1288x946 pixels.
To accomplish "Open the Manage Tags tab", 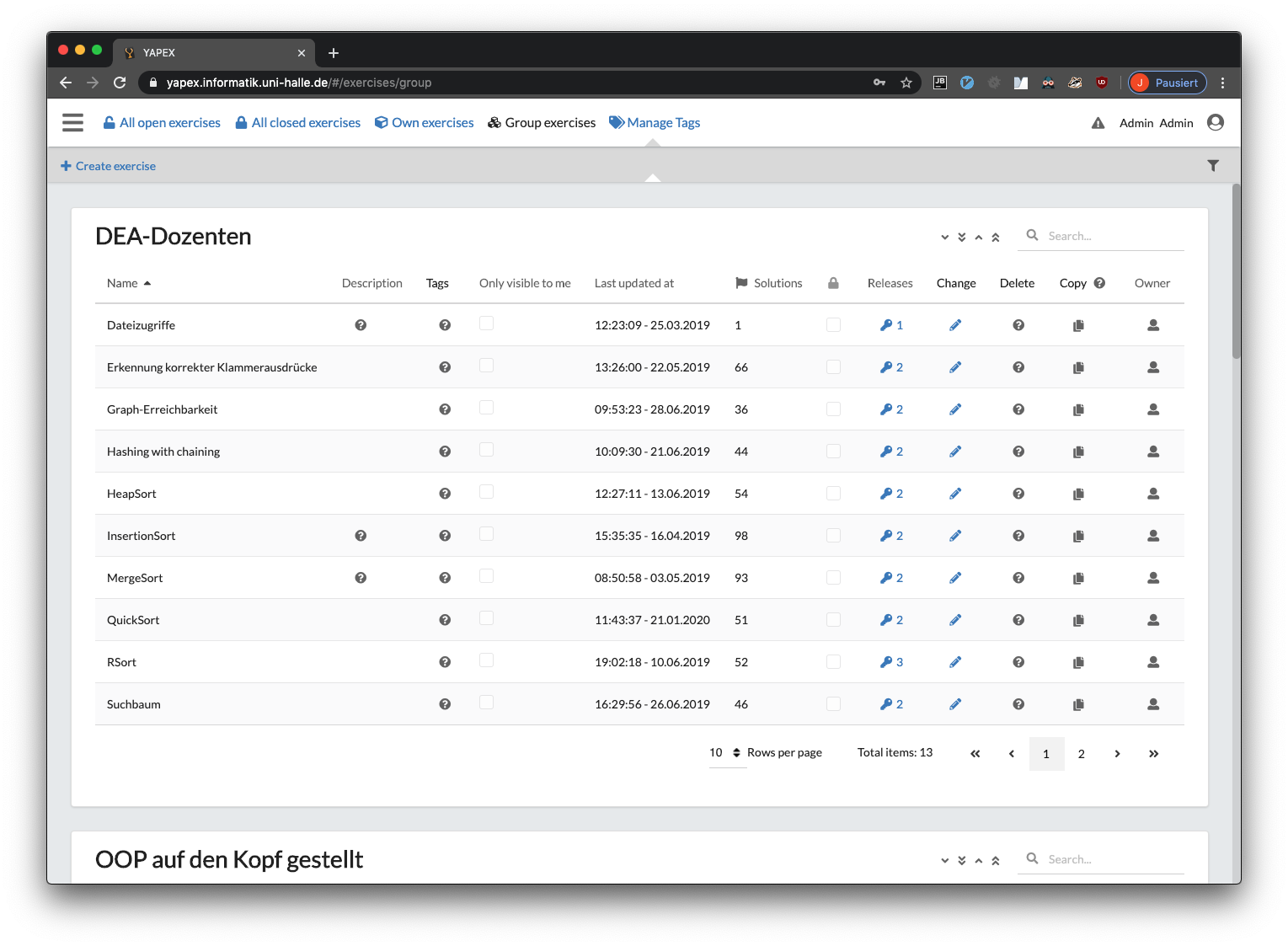I will [655, 123].
